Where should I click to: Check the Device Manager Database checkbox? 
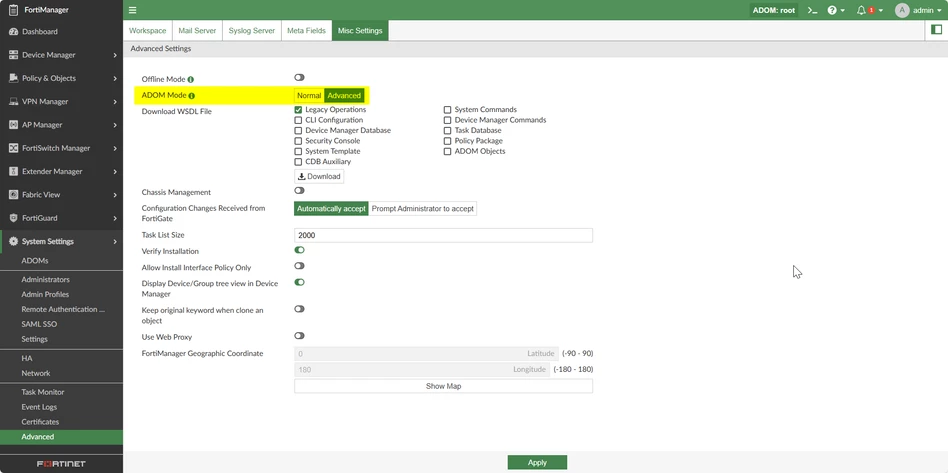tap(298, 131)
